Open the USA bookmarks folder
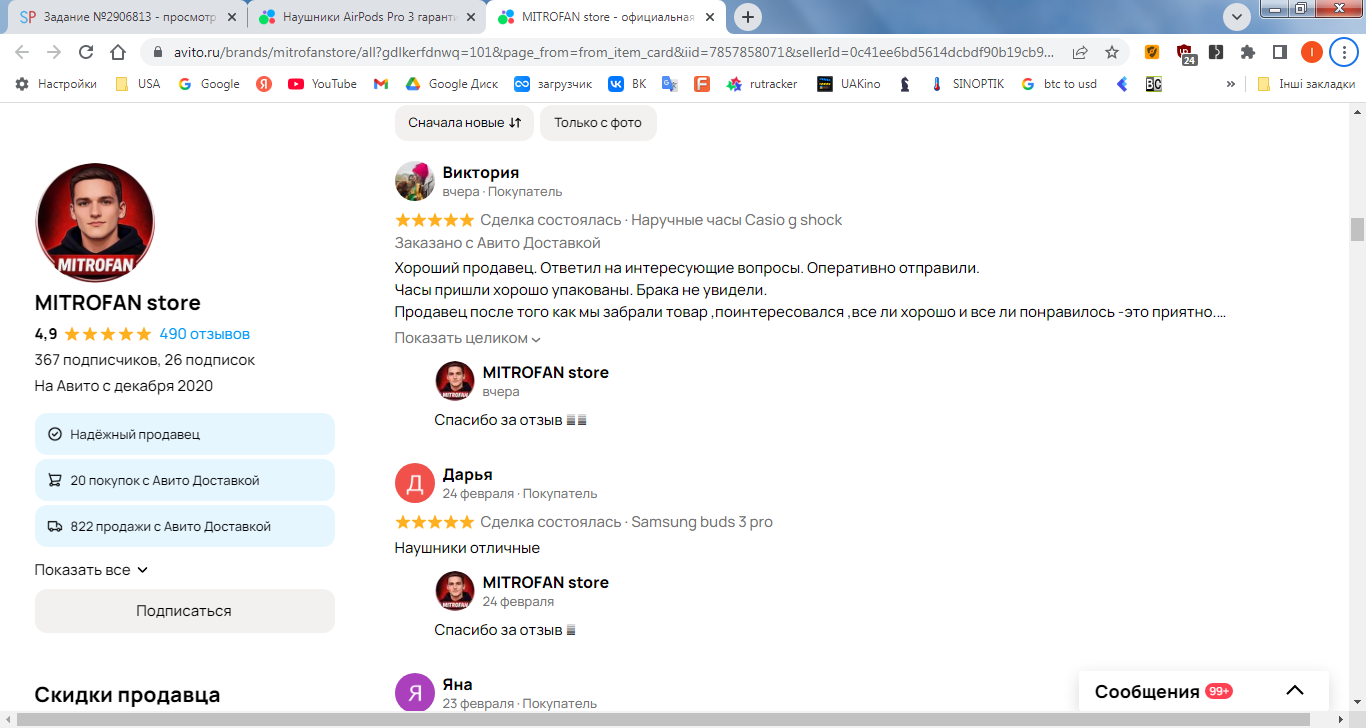1366x728 pixels. 138,84
